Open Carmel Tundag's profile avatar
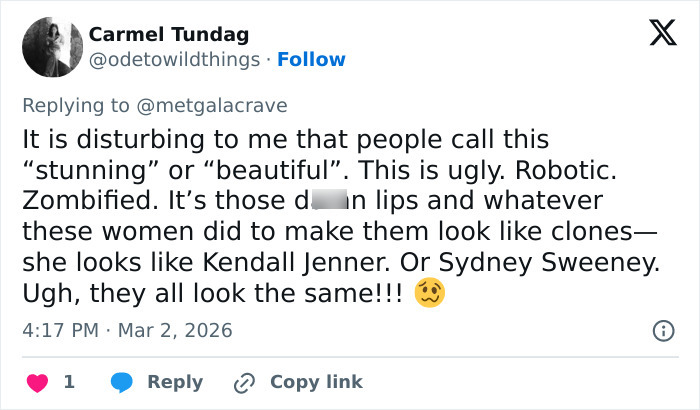Screen dimensions: 700x410 tap(49, 47)
